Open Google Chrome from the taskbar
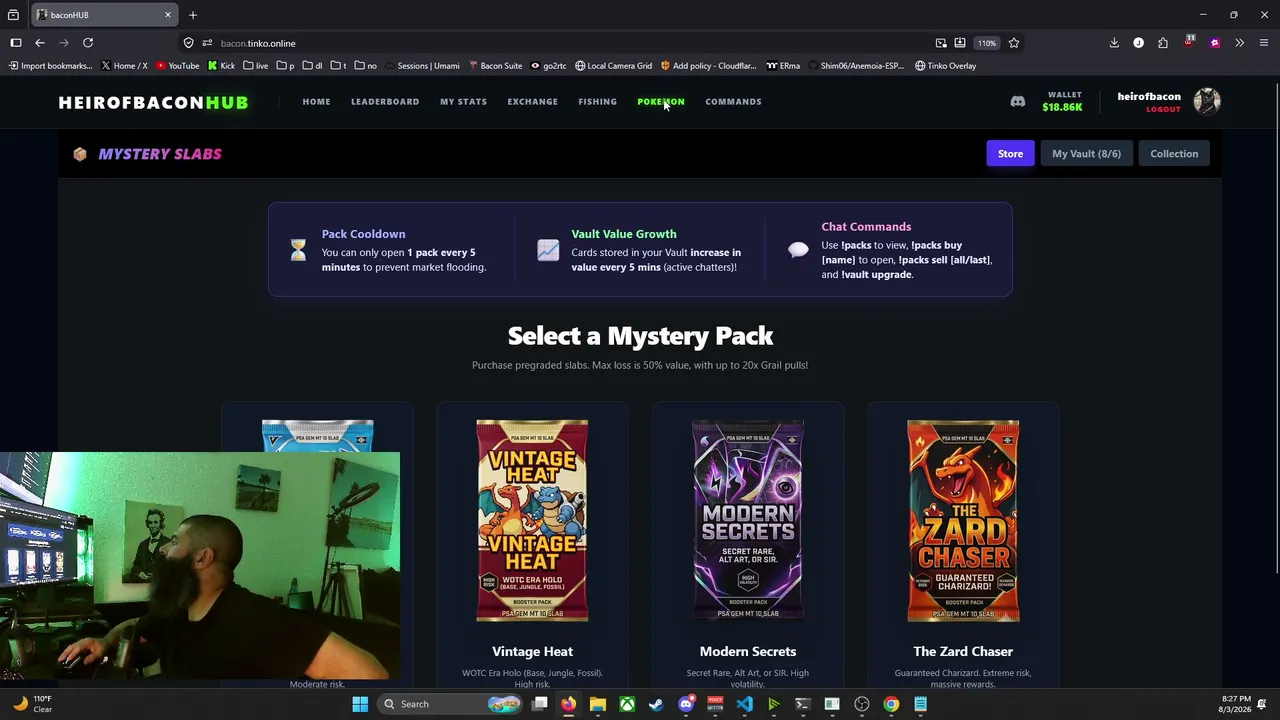This screenshot has width=1280, height=720. point(891,704)
